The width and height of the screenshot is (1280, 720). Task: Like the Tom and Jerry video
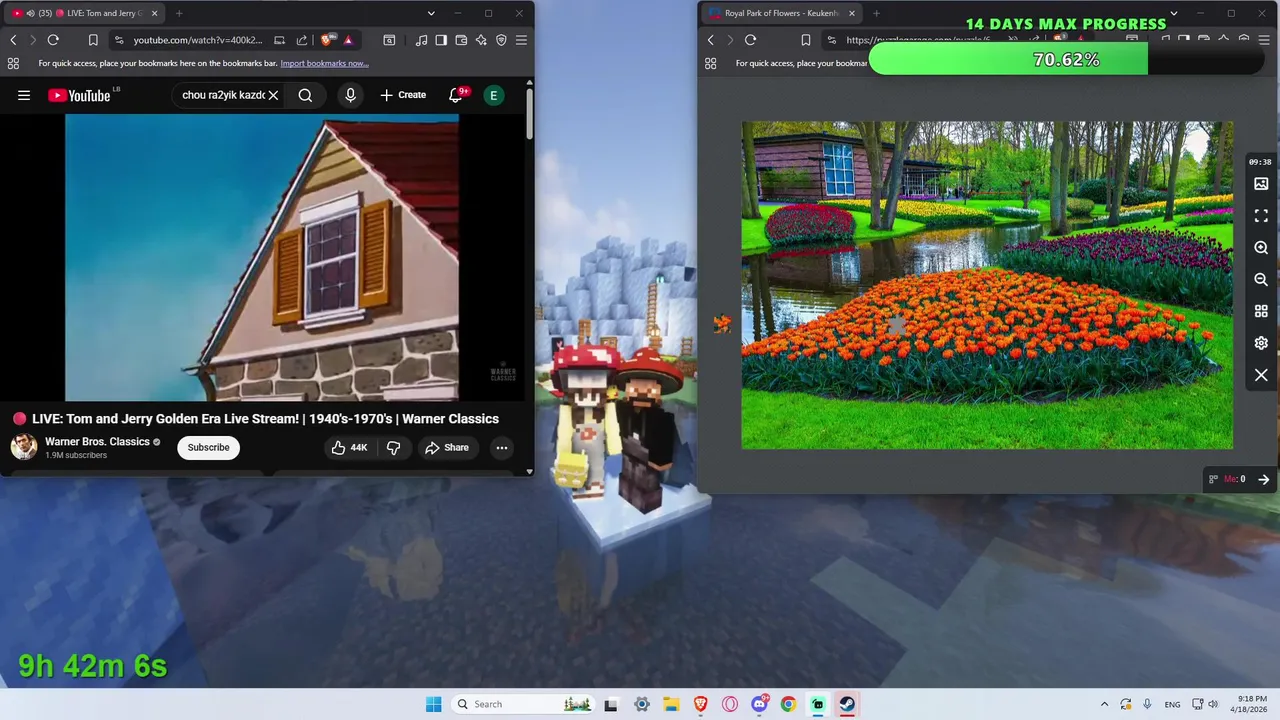[349, 447]
